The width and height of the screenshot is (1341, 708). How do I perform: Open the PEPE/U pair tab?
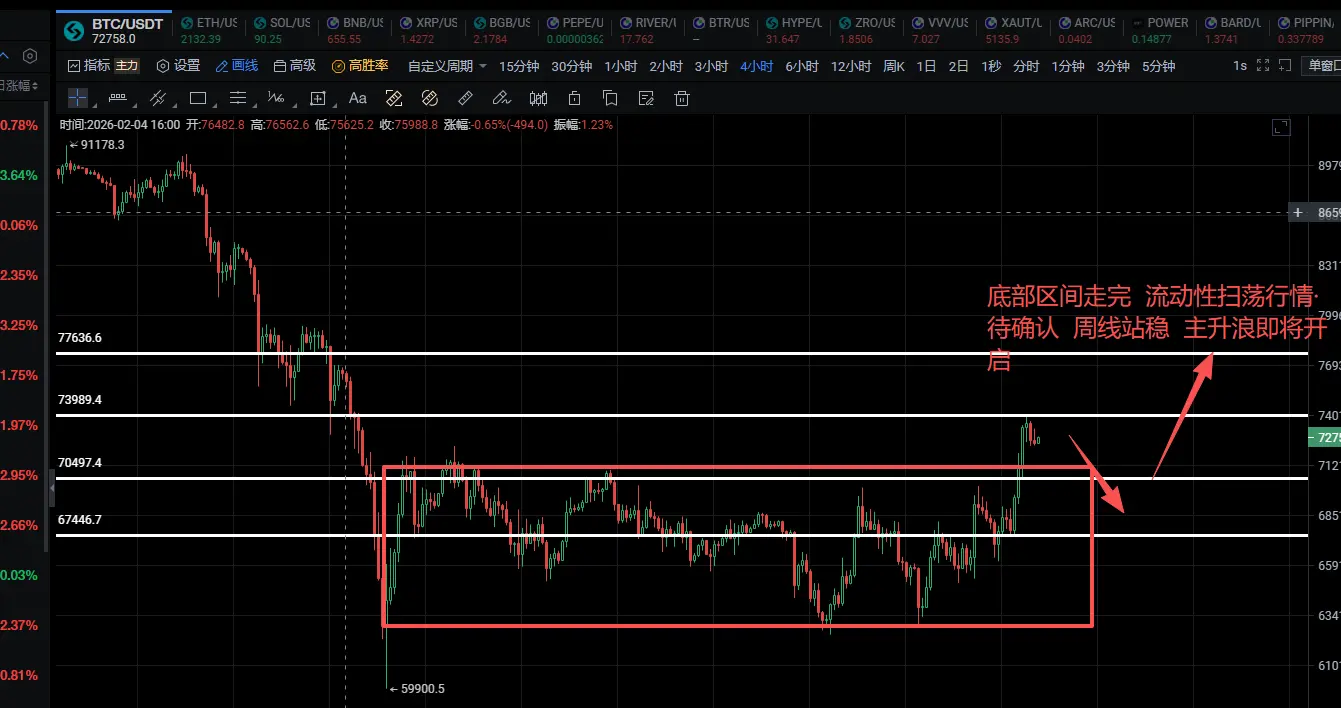pyautogui.click(x=575, y=29)
